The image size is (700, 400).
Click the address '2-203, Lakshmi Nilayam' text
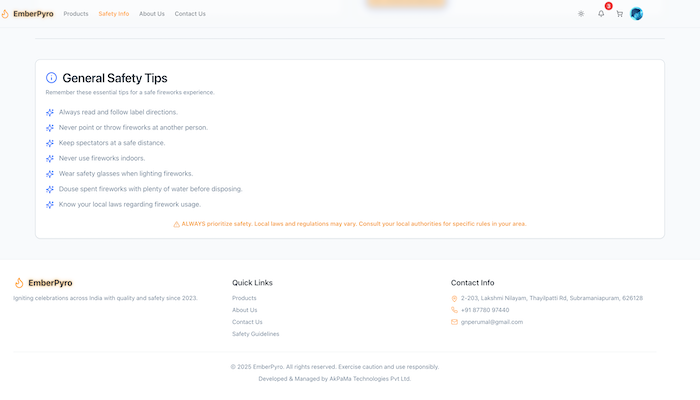552,298
